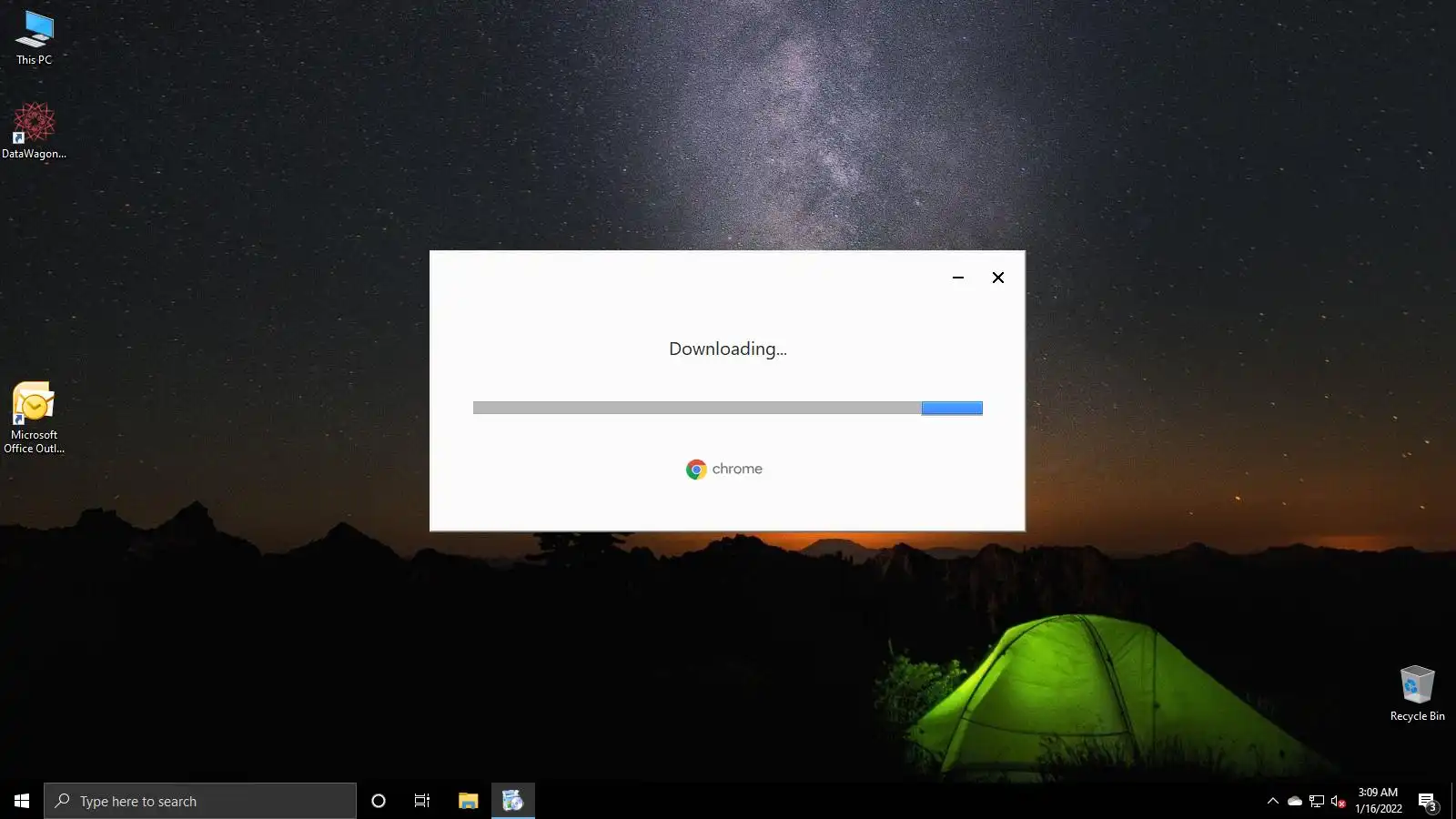Select the Microsoft Office Outlook shortcut
Viewport: 1456px width, 819px height.
click(x=34, y=418)
